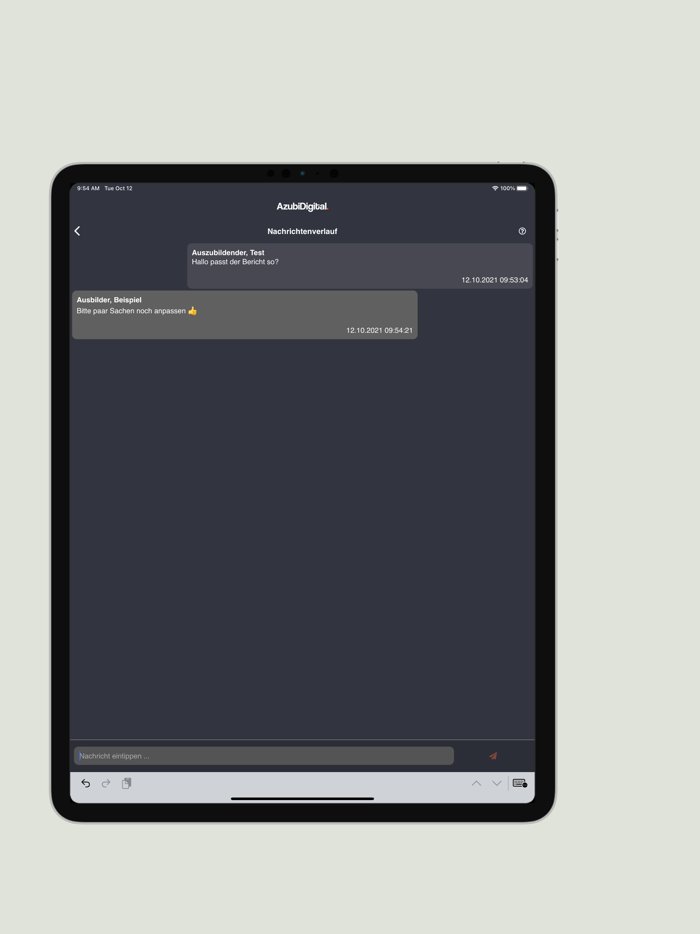Viewport: 700px width, 934px height.
Task: Click timestamp '12.10.2021 09:54:21'
Action: coord(379,331)
